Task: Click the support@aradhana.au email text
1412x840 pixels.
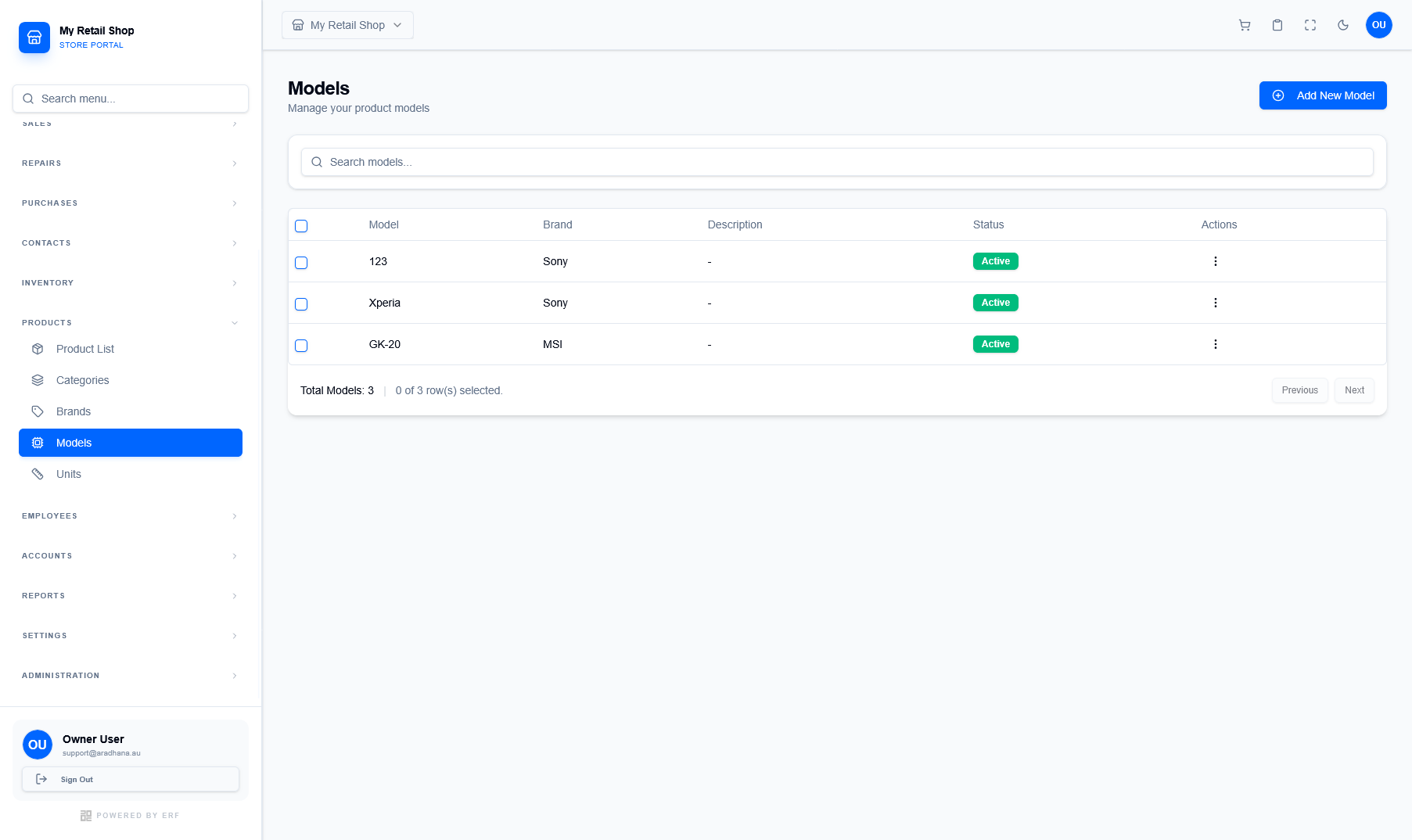Action: point(102,753)
